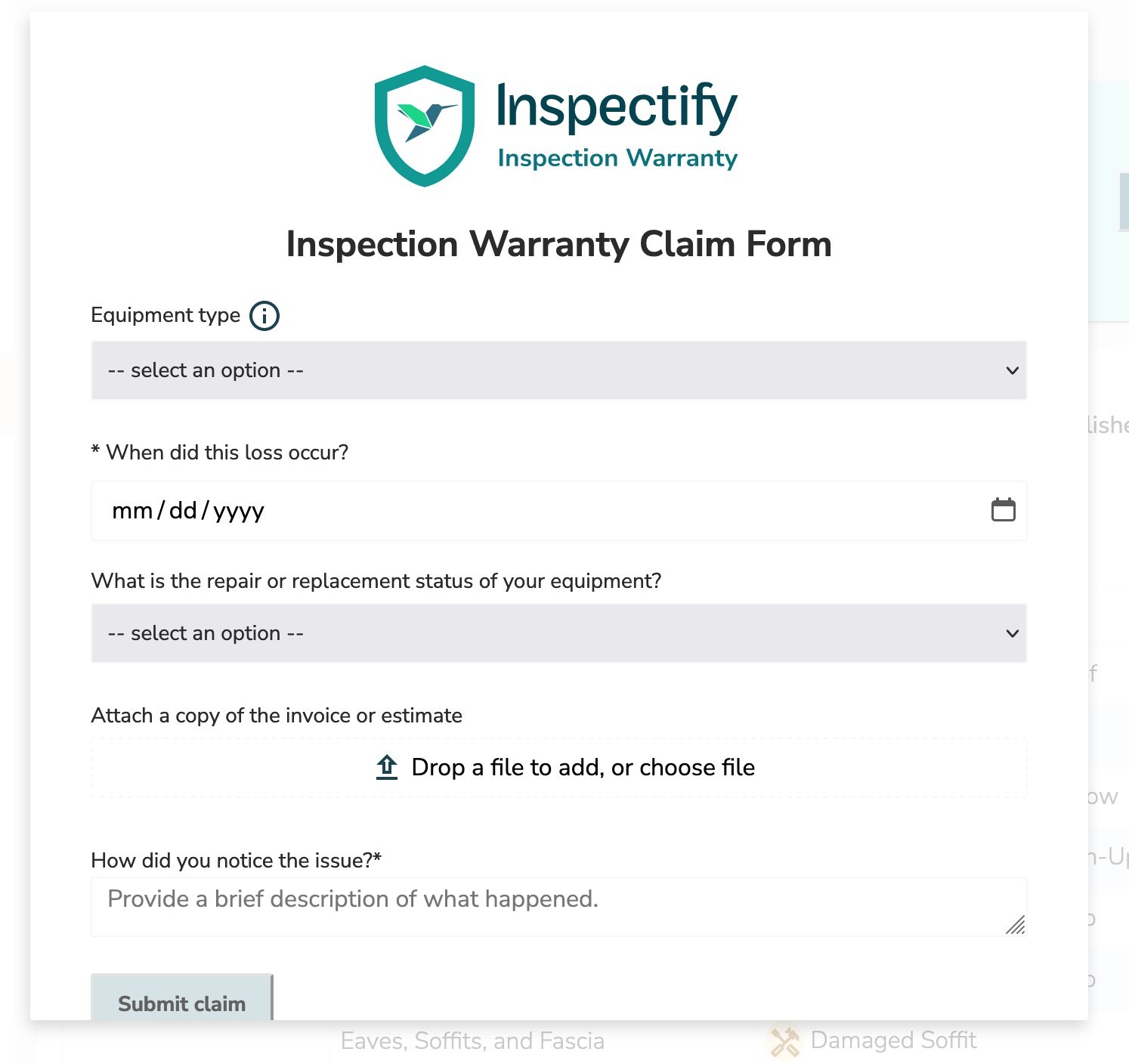Click the Submit claim button
The height and width of the screenshot is (1064, 1129).
tap(181, 1002)
